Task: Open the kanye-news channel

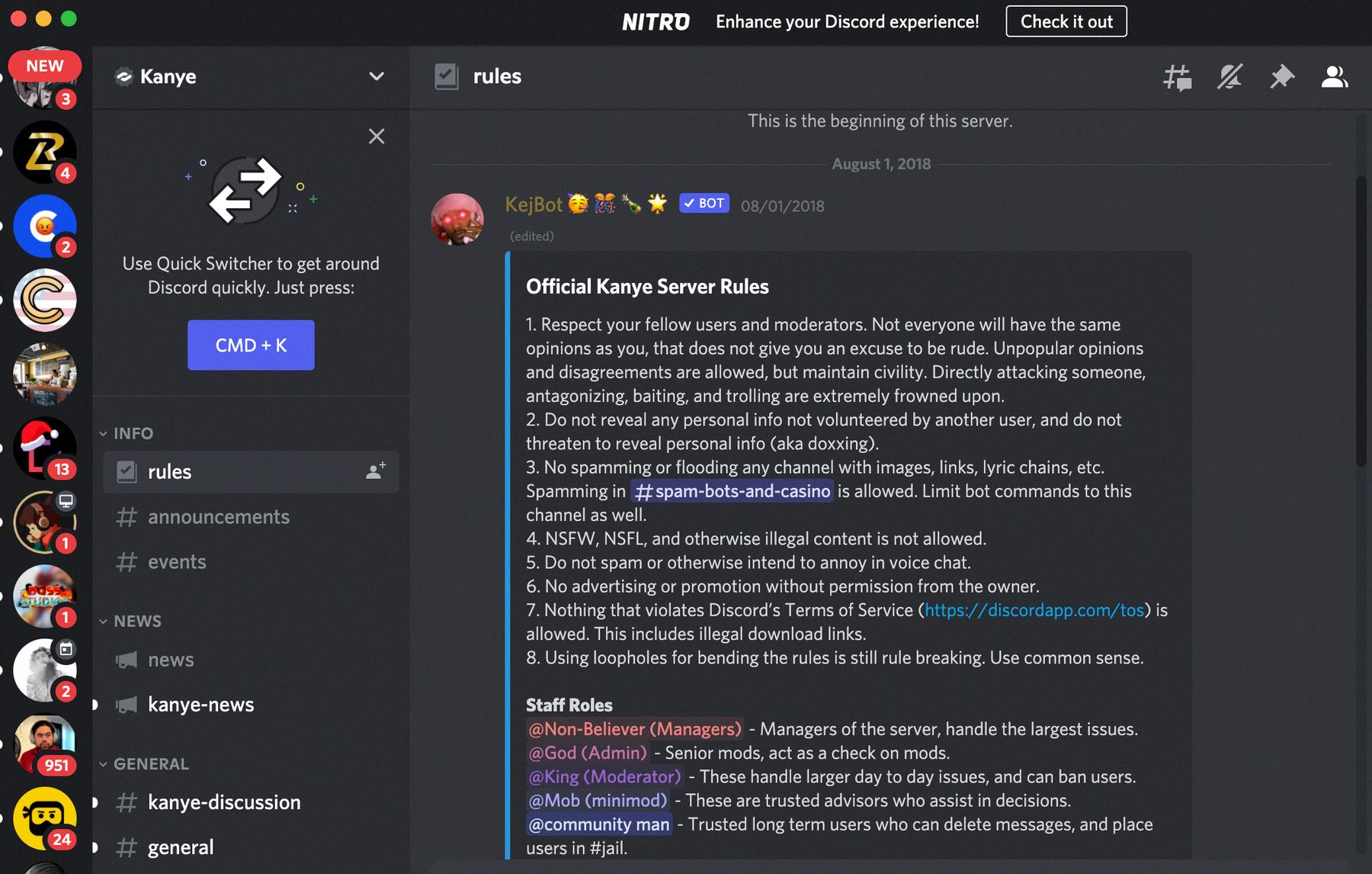Action: pos(251,705)
